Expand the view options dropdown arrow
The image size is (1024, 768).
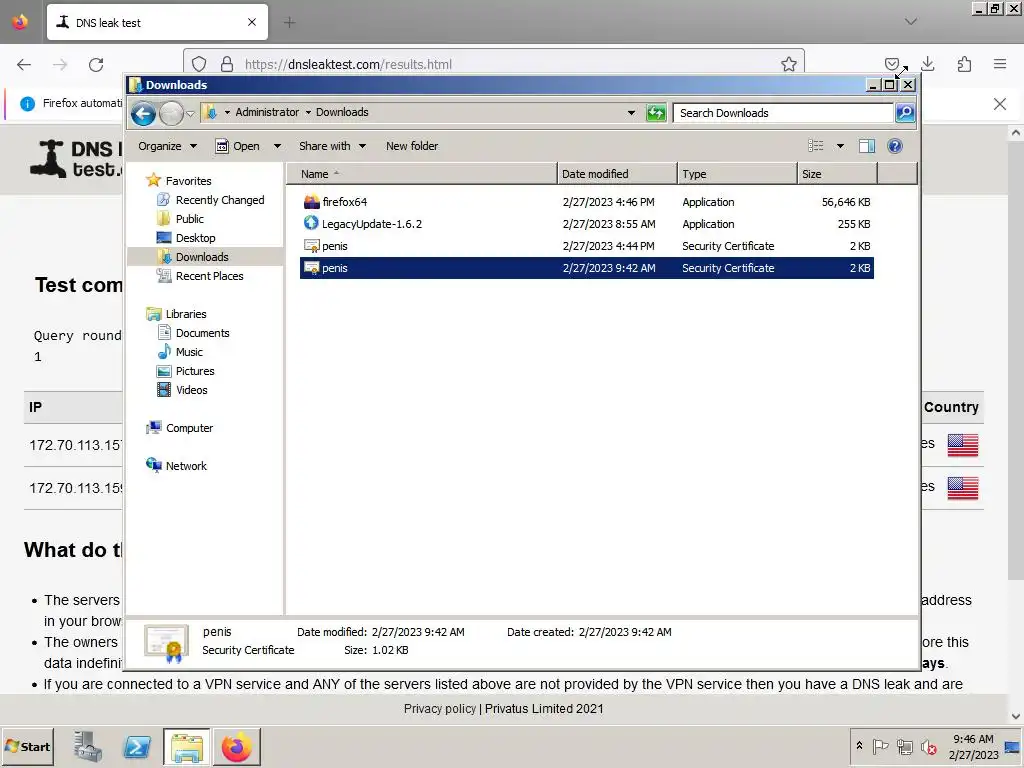pos(840,146)
